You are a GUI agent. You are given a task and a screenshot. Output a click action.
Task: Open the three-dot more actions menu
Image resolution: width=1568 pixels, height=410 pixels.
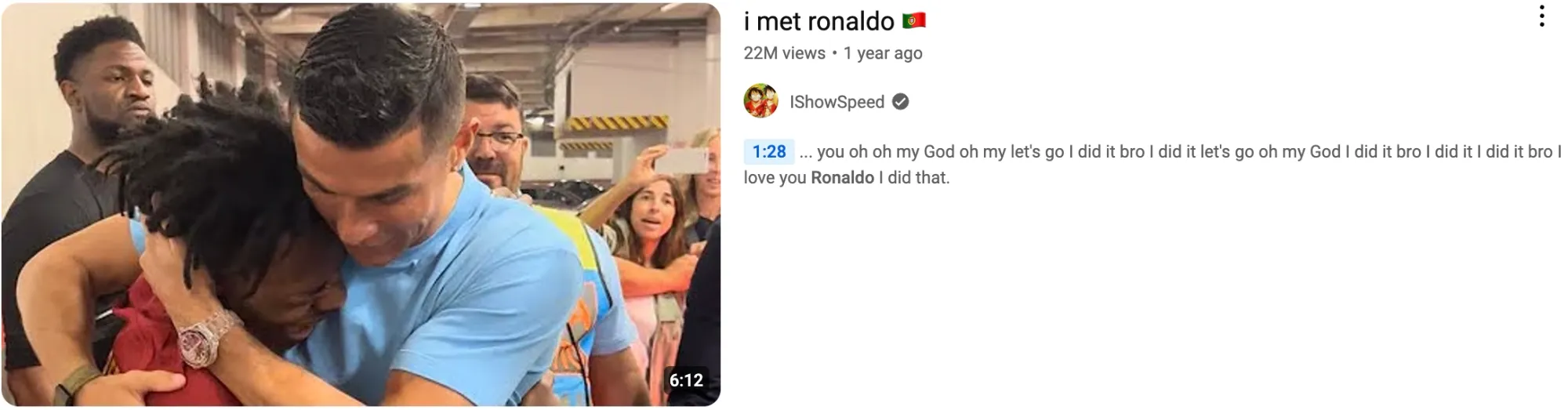click(x=1541, y=16)
